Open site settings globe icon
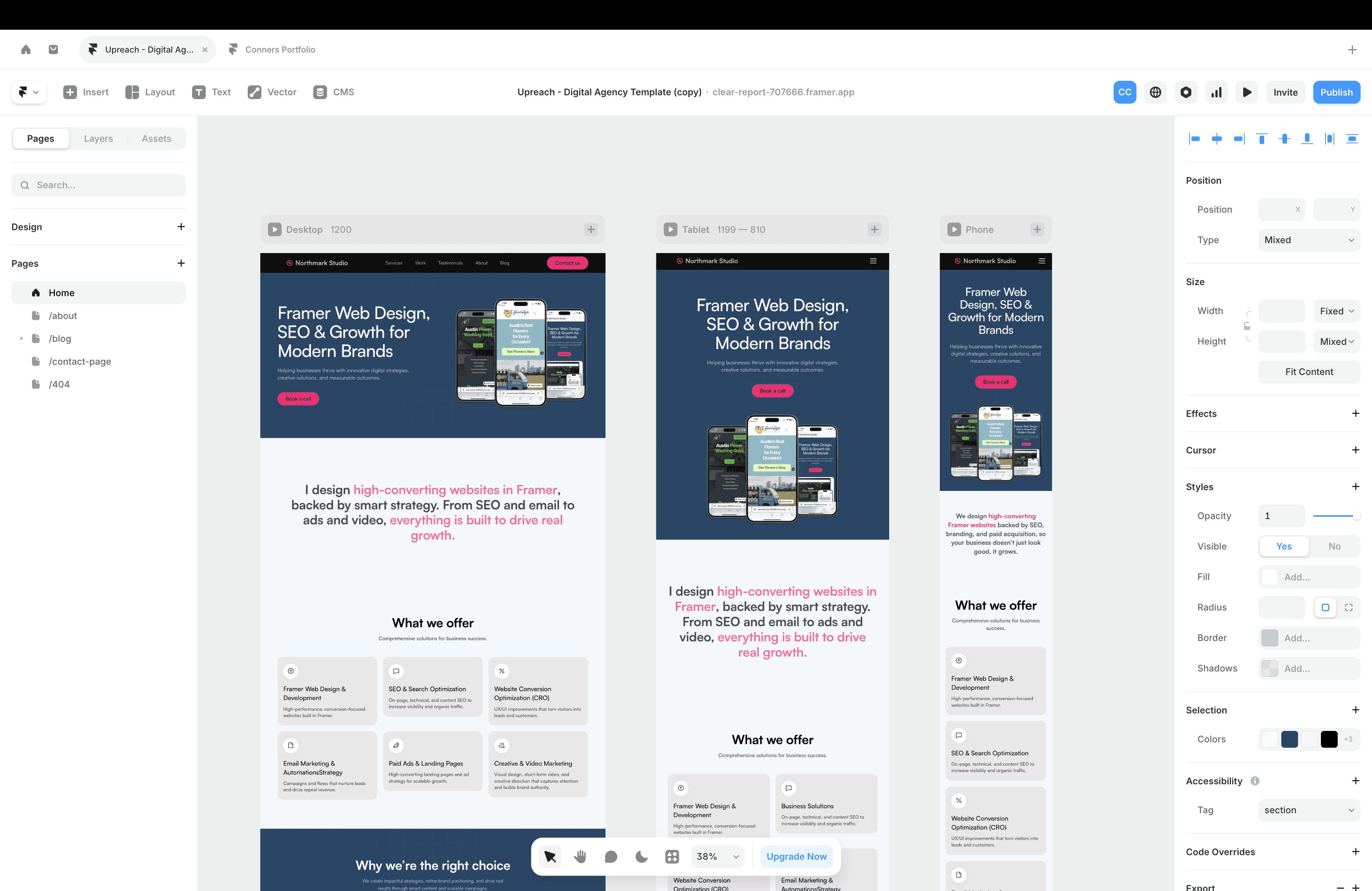 [x=1155, y=92]
